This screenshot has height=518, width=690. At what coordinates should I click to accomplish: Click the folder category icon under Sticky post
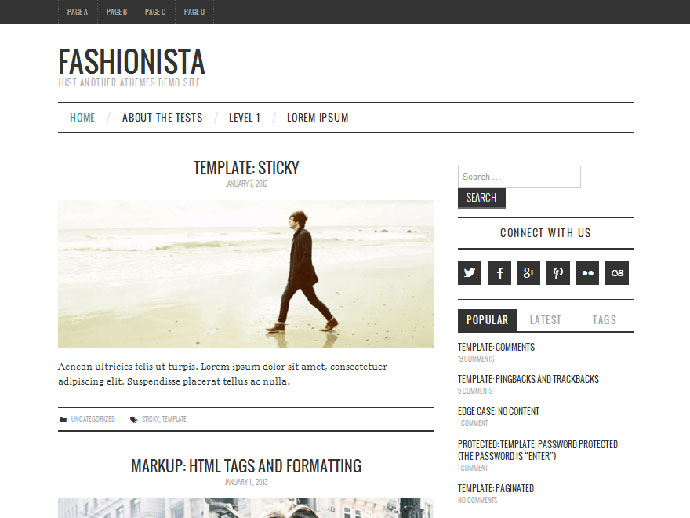pos(63,419)
